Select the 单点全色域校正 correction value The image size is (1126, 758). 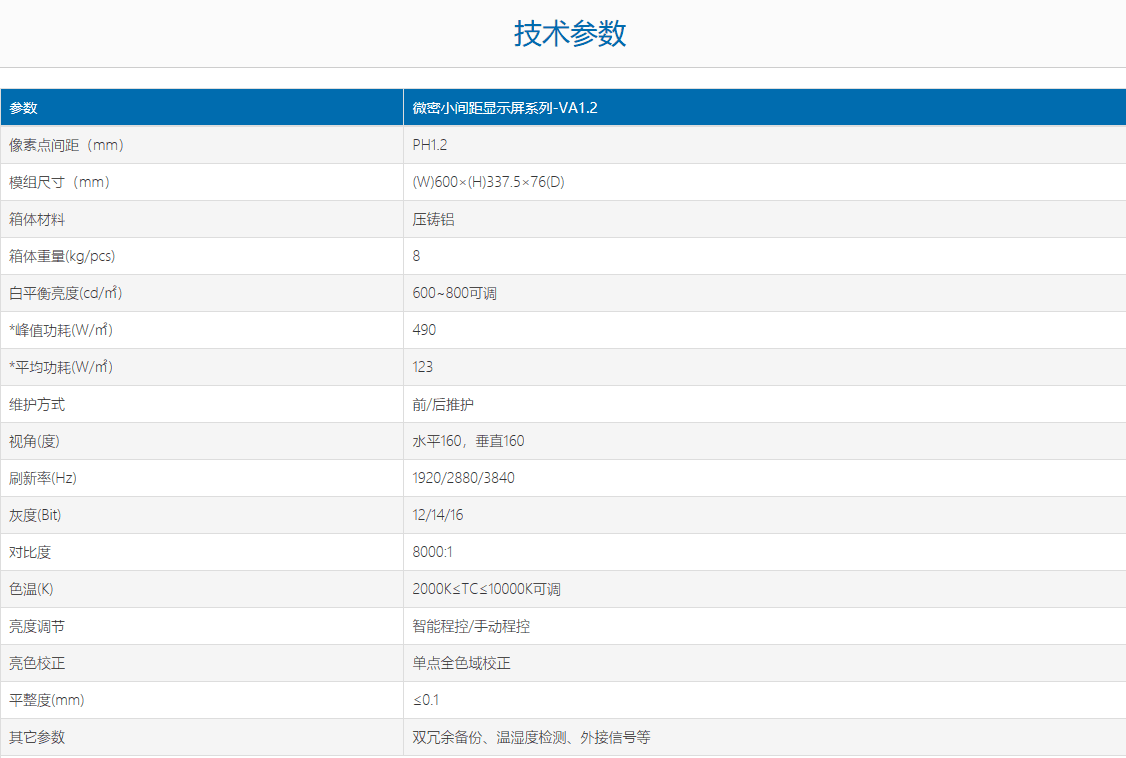click(x=461, y=663)
